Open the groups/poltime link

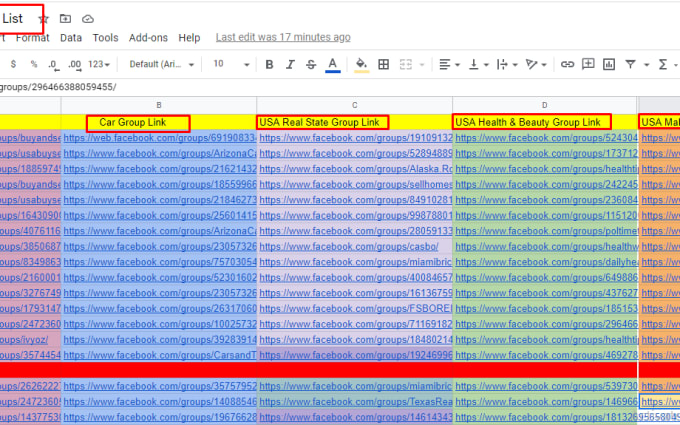[546, 231]
